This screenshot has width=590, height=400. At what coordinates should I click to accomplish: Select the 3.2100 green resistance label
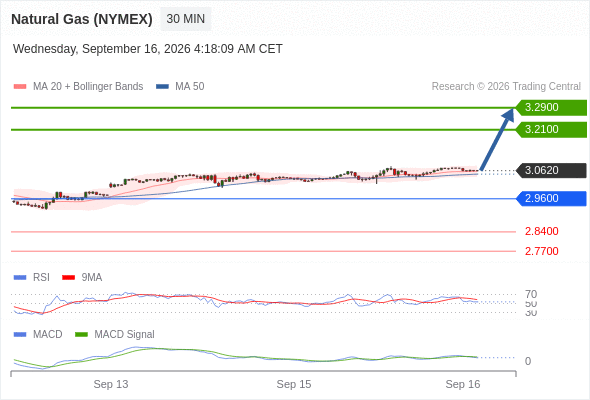pyautogui.click(x=551, y=129)
